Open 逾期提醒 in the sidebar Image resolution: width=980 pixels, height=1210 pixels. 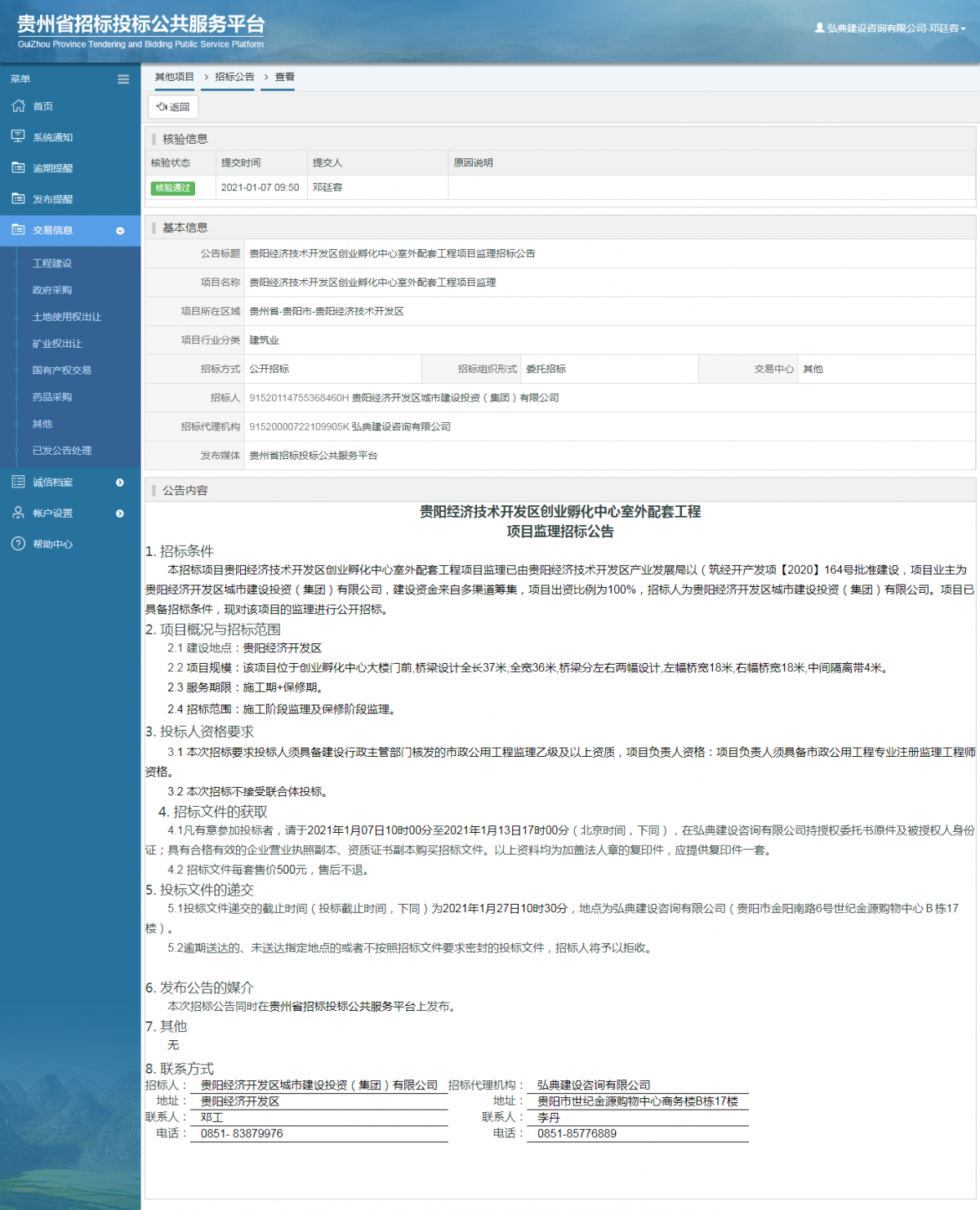click(x=52, y=168)
